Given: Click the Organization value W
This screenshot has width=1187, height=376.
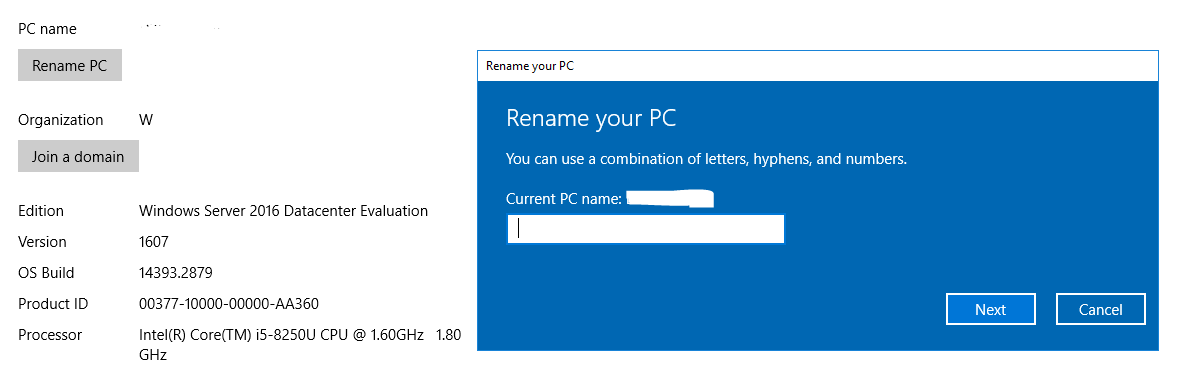Looking at the screenshot, I should [146, 120].
